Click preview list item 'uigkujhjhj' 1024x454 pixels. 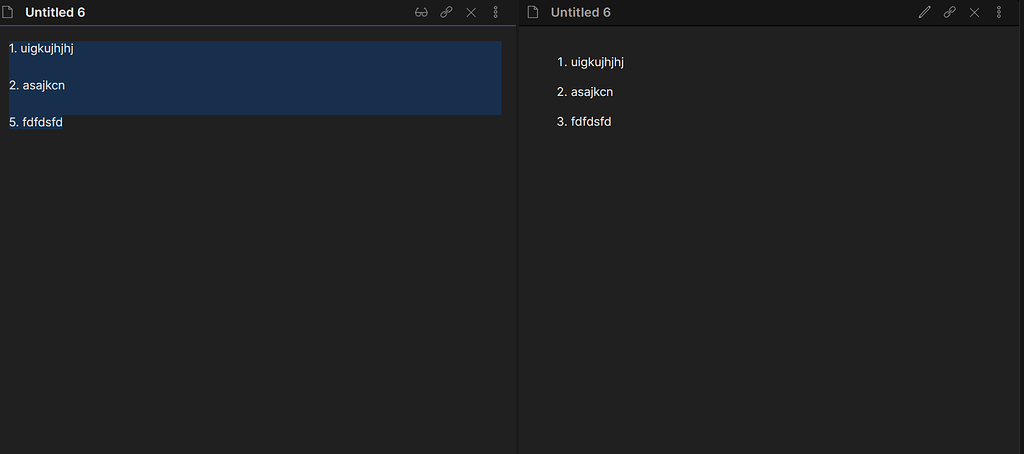(x=598, y=62)
